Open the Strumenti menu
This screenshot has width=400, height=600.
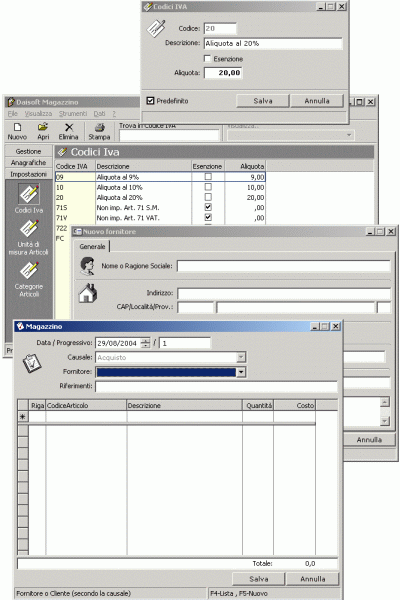pyautogui.click(x=73, y=114)
